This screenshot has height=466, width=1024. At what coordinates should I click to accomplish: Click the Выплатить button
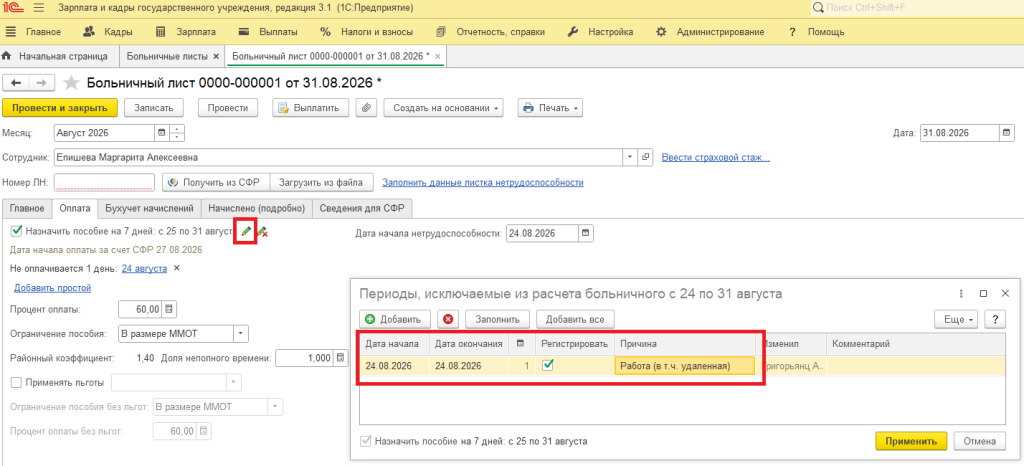point(310,108)
